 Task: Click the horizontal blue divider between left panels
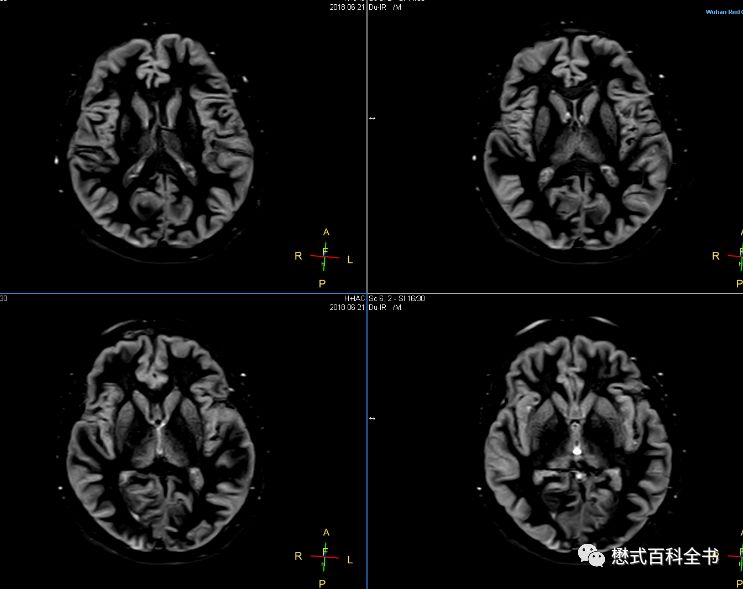180,294
